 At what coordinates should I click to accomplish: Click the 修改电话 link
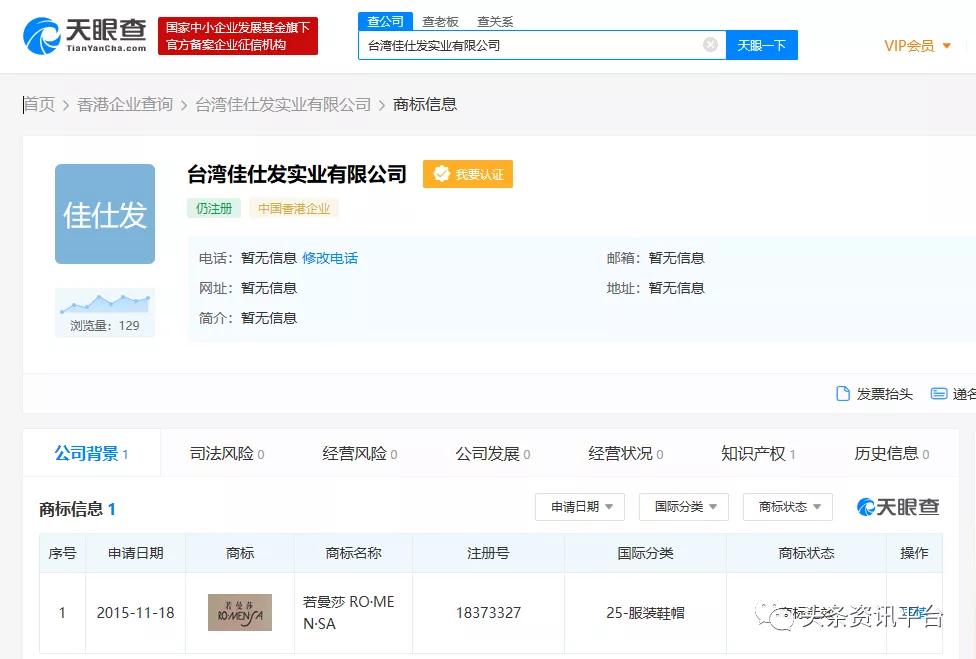tap(331, 257)
